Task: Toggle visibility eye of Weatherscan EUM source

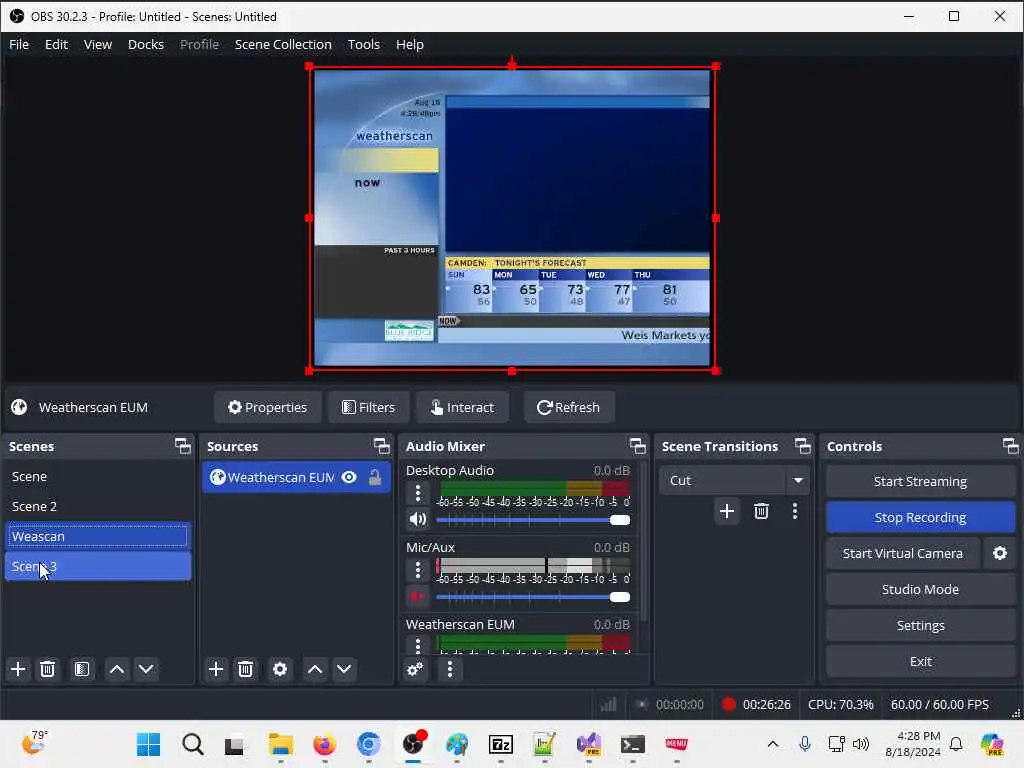Action: (349, 477)
